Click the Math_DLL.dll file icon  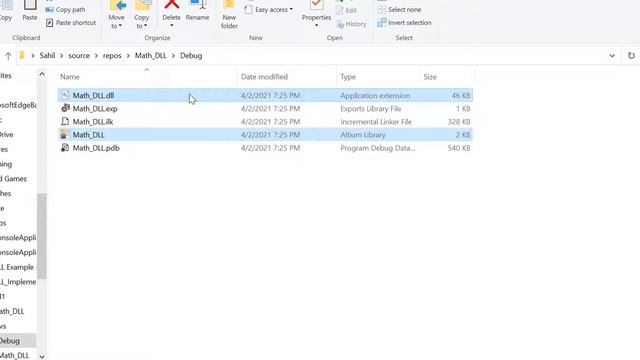65,95
